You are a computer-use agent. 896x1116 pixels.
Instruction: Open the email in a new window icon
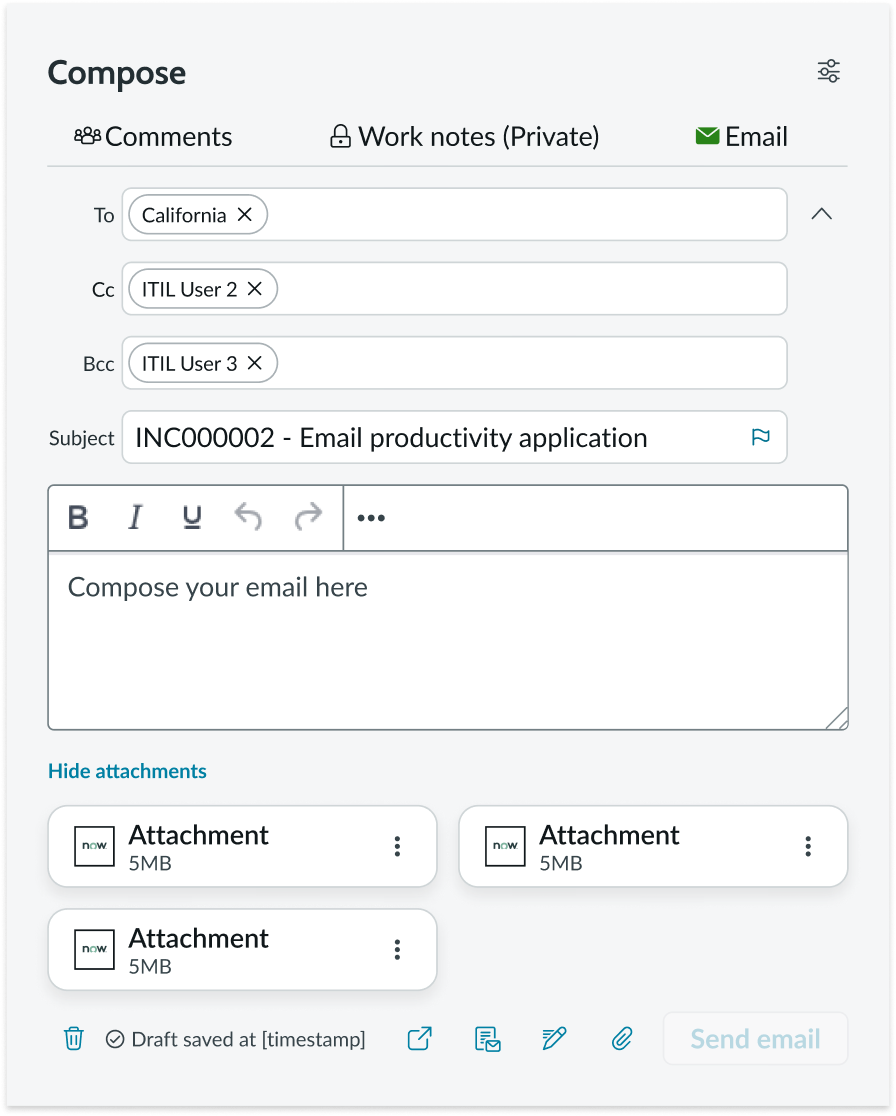point(420,1038)
